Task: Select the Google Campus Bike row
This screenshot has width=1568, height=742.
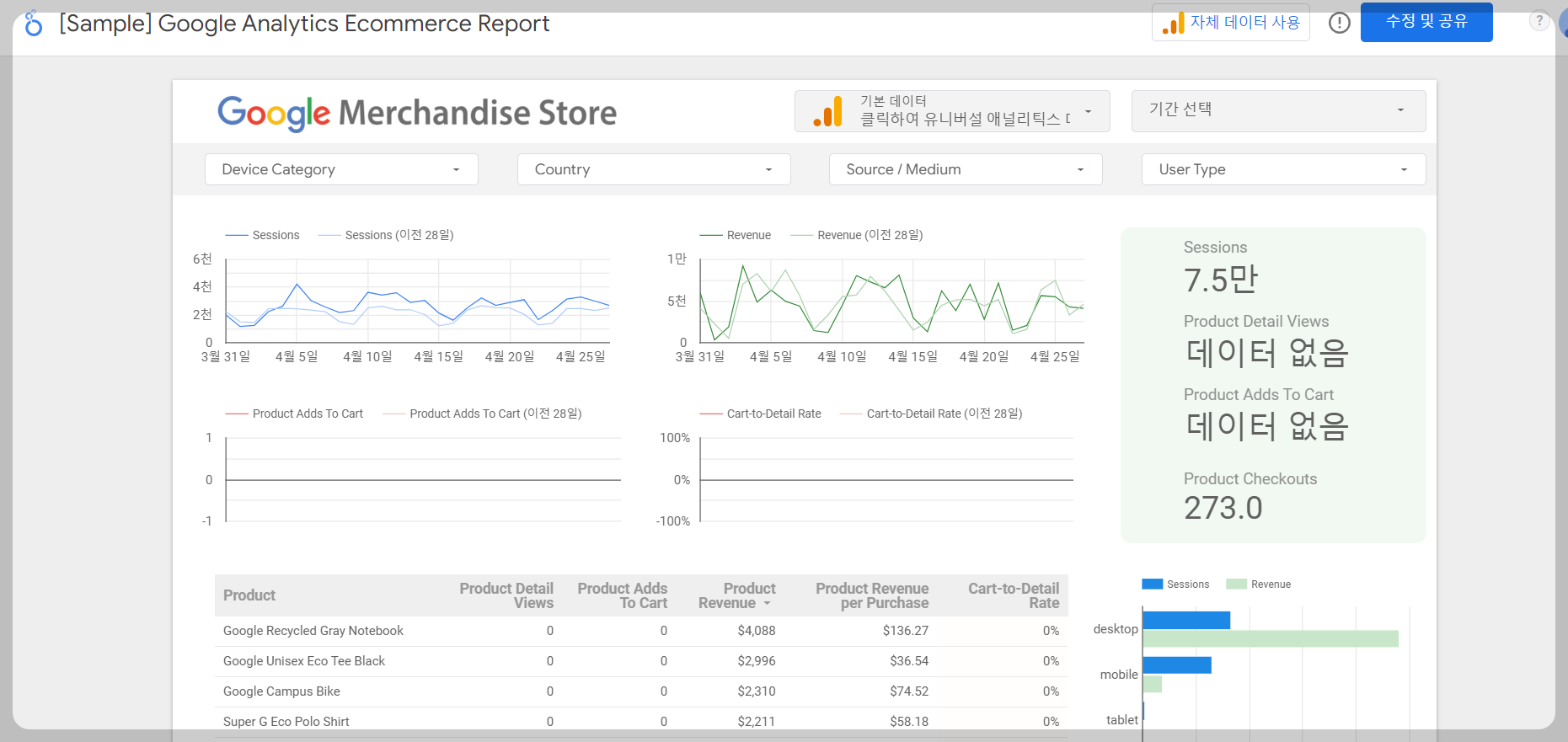Action: (x=641, y=691)
